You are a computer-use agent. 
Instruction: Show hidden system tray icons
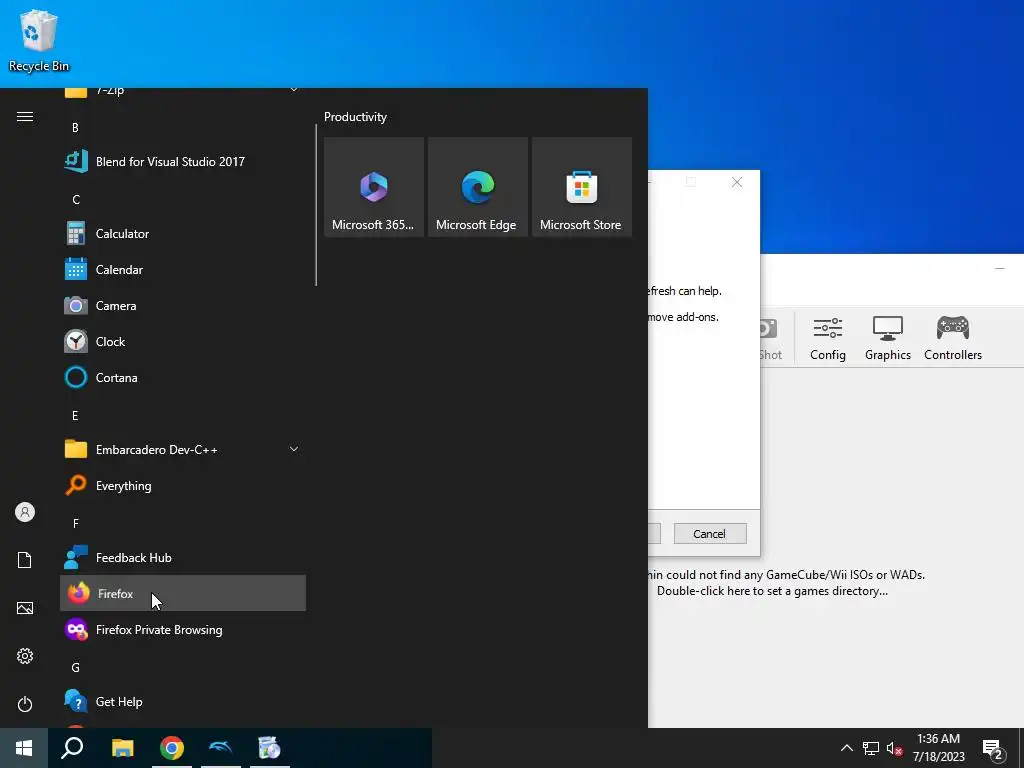pos(846,748)
